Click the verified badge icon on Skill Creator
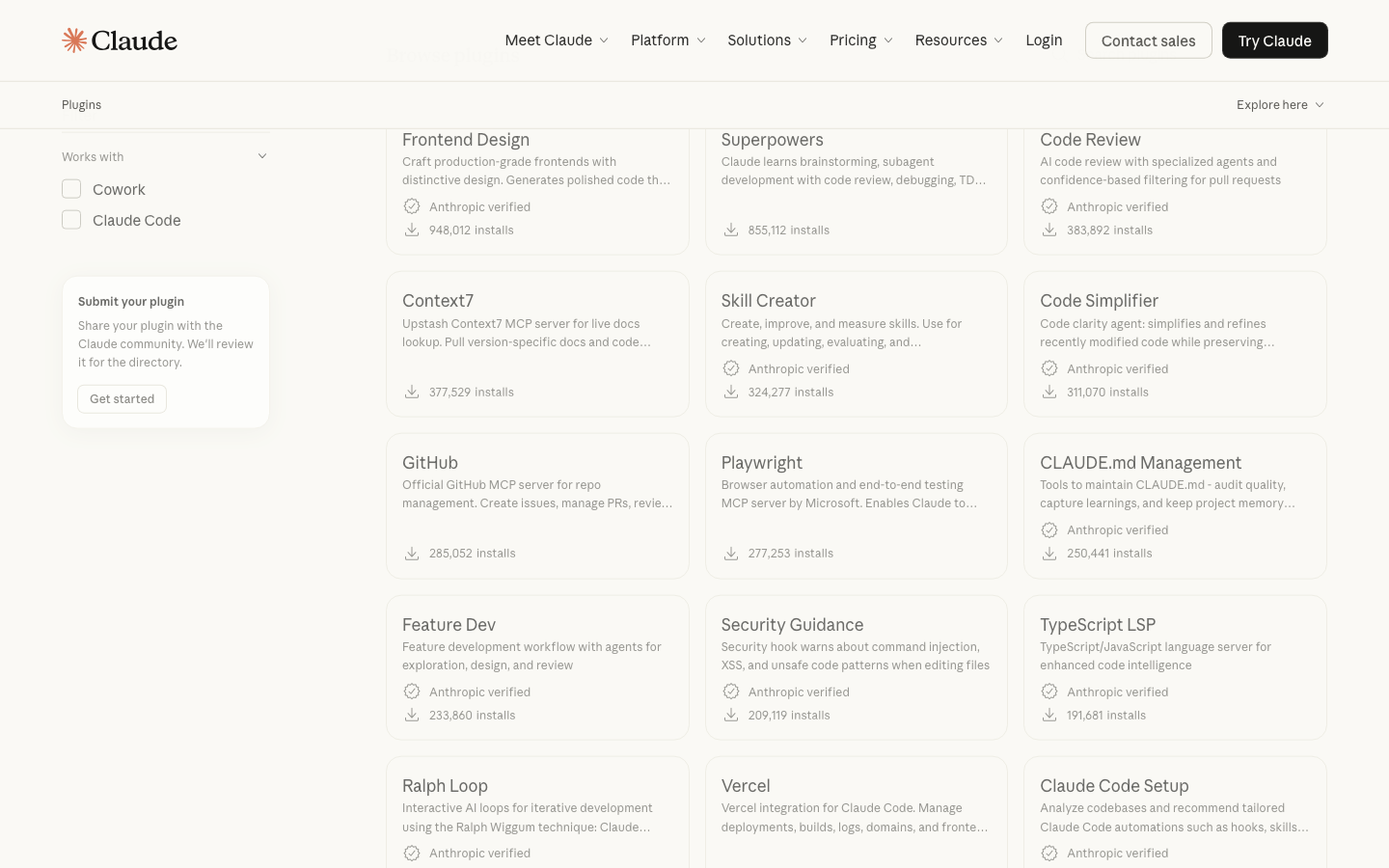The image size is (1389, 868). [731, 368]
